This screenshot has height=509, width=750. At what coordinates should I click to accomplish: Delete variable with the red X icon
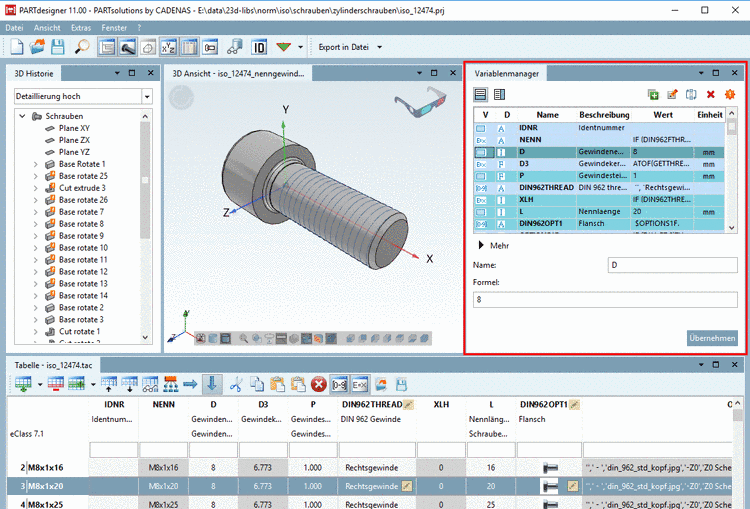pyautogui.click(x=711, y=94)
